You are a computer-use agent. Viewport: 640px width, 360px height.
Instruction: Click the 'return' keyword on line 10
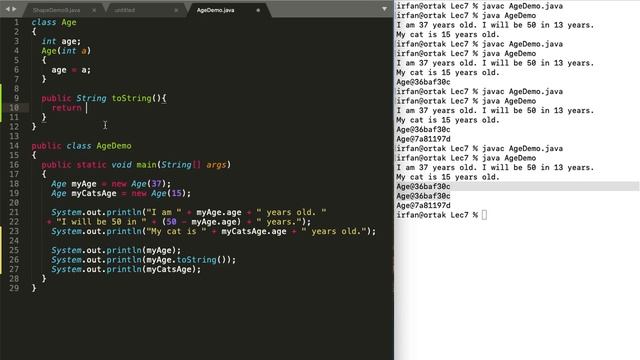(x=66, y=108)
